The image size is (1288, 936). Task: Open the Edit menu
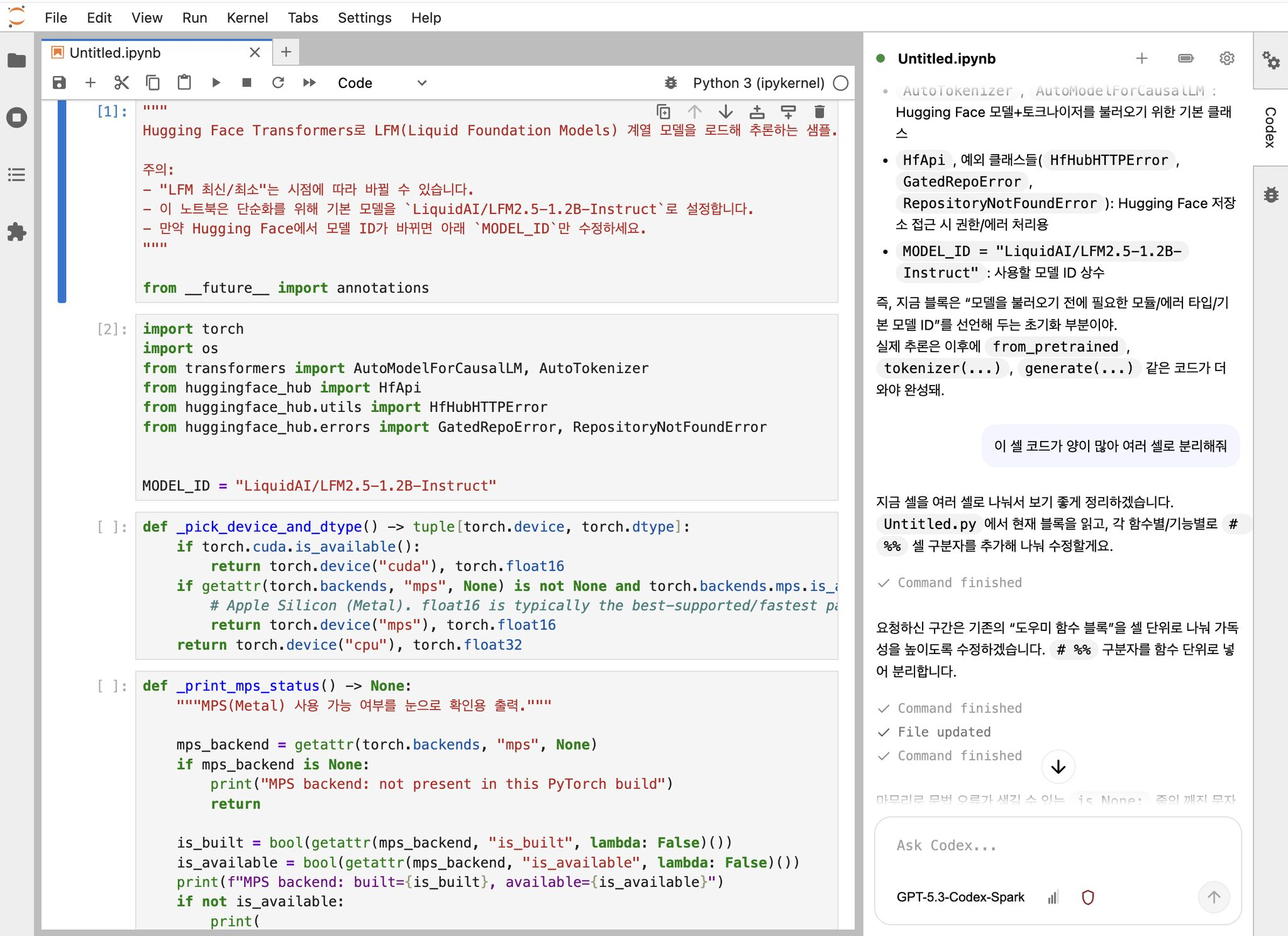click(x=99, y=18)
